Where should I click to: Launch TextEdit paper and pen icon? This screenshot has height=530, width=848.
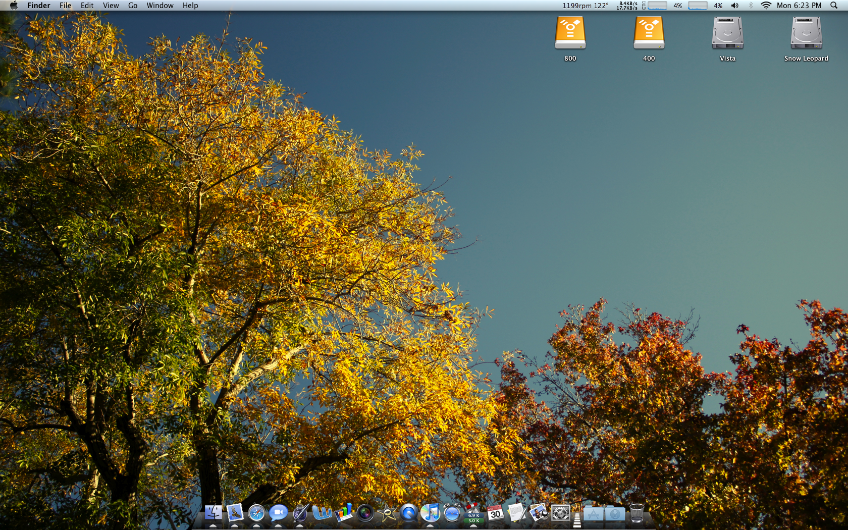click(x=516, y=513)
